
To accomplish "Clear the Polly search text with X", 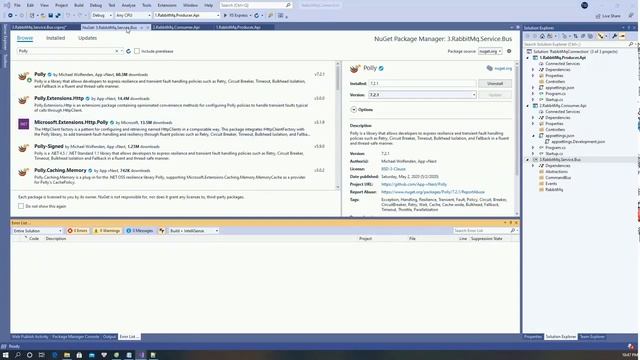I will pyautogui.click(x=117, y=51).
